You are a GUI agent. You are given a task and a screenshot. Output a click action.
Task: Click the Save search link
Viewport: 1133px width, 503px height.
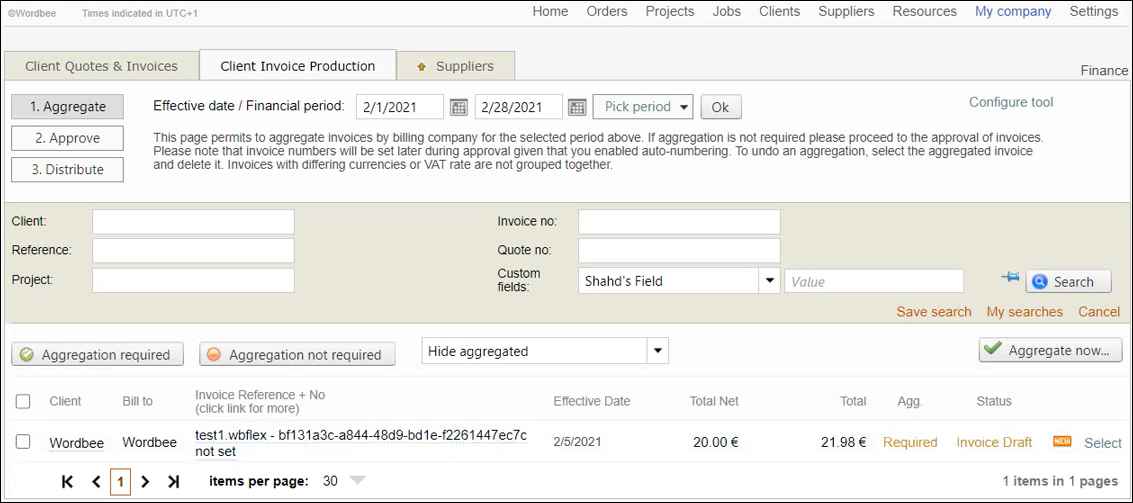click(x=933, y=312)
